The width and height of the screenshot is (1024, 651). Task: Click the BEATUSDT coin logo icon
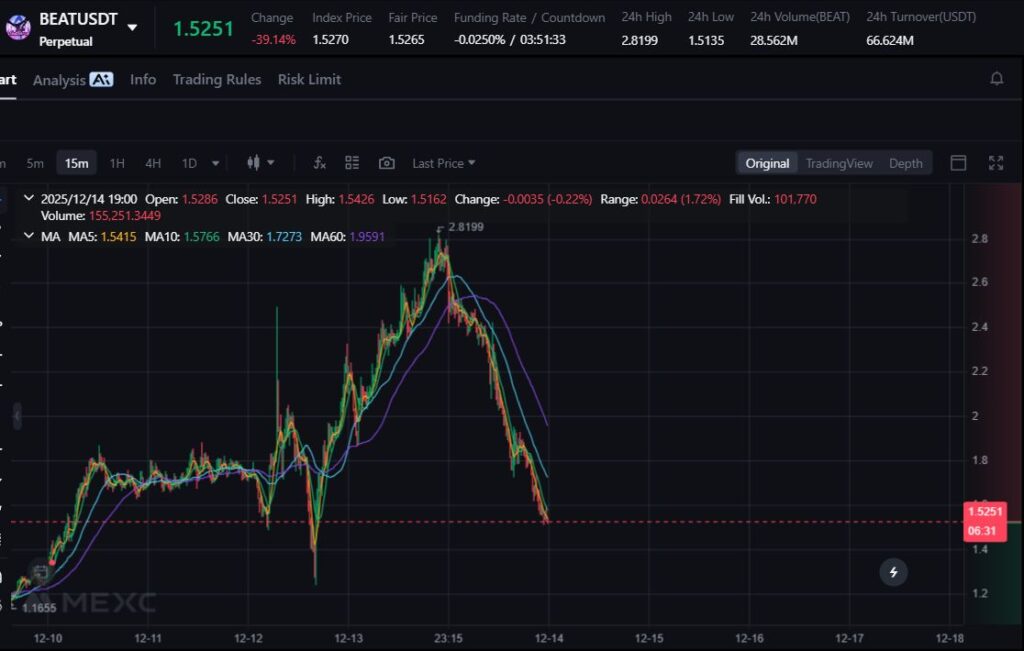pos(18,27)
